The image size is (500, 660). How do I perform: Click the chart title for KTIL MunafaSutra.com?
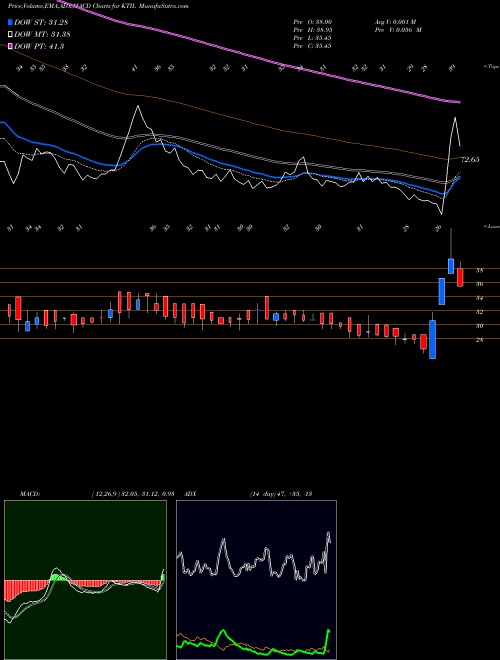(x=98, y=6)
